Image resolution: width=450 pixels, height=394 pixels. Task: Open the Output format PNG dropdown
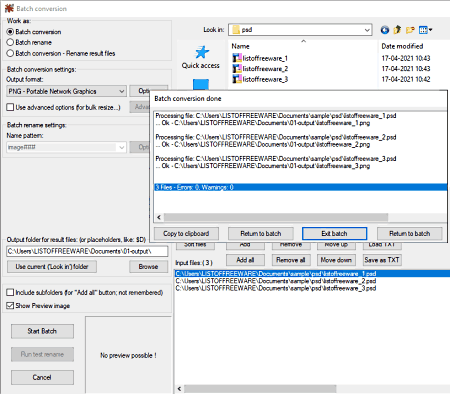(66, 91)
